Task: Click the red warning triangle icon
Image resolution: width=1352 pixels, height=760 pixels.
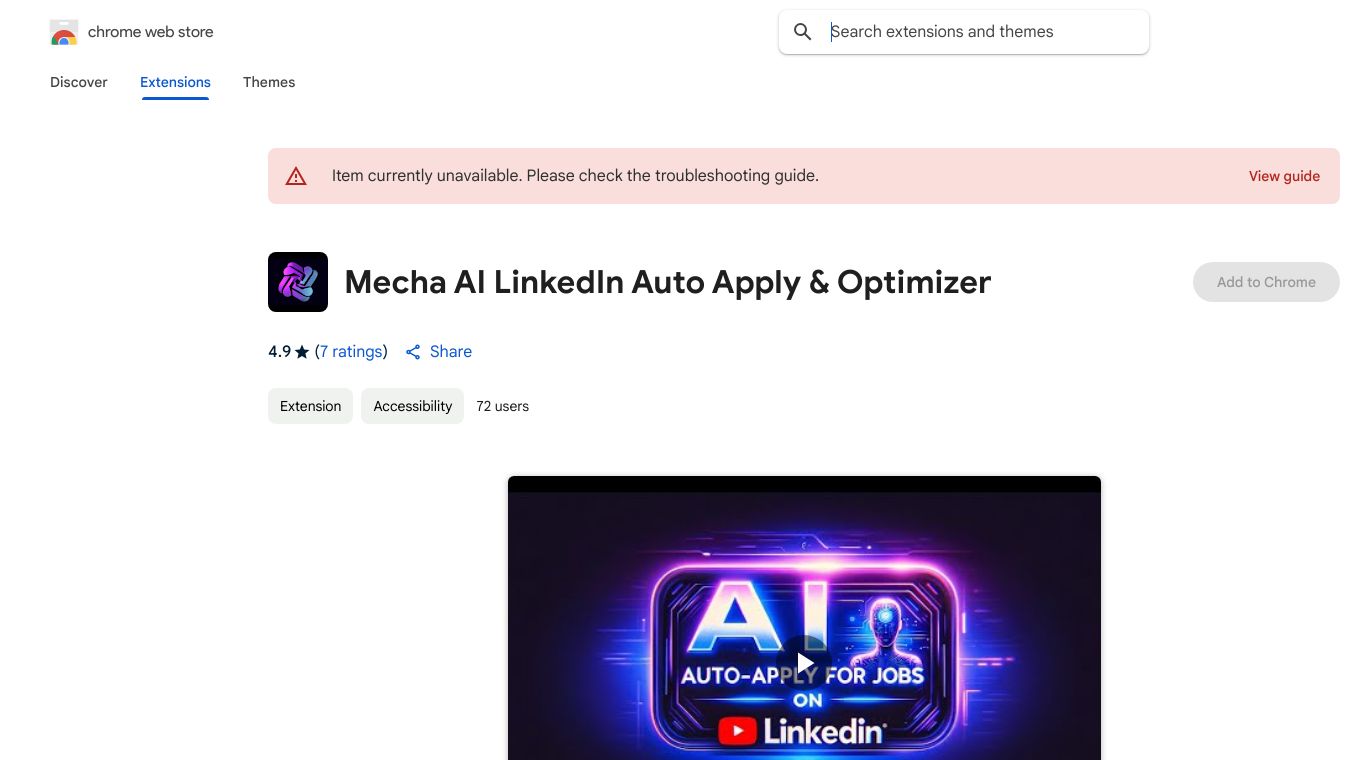Action: [296, 176]
